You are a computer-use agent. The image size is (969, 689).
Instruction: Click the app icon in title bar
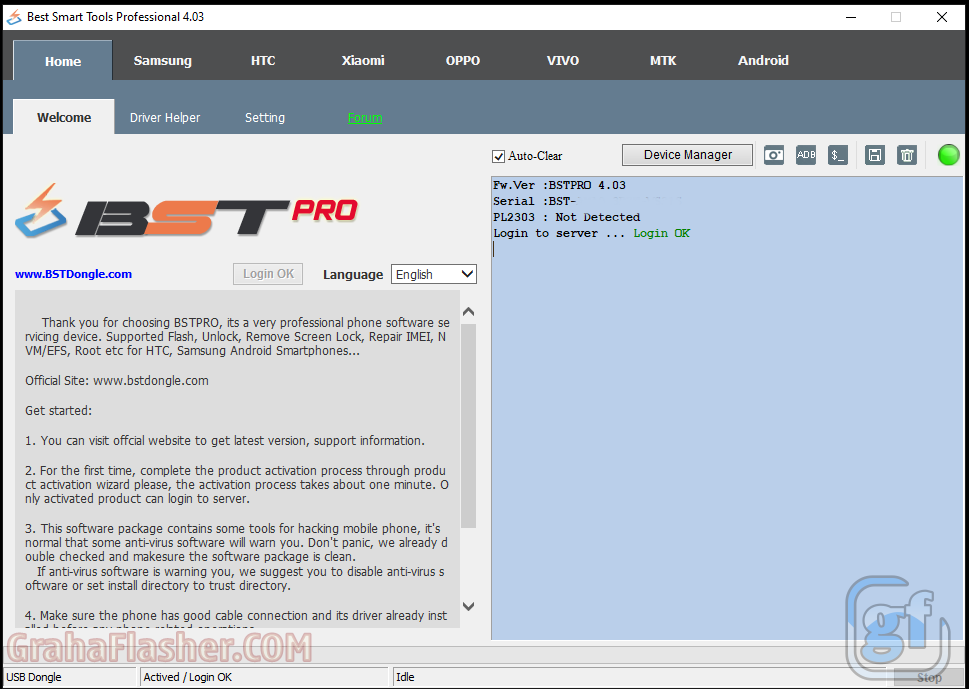click(x=14, y=17)
